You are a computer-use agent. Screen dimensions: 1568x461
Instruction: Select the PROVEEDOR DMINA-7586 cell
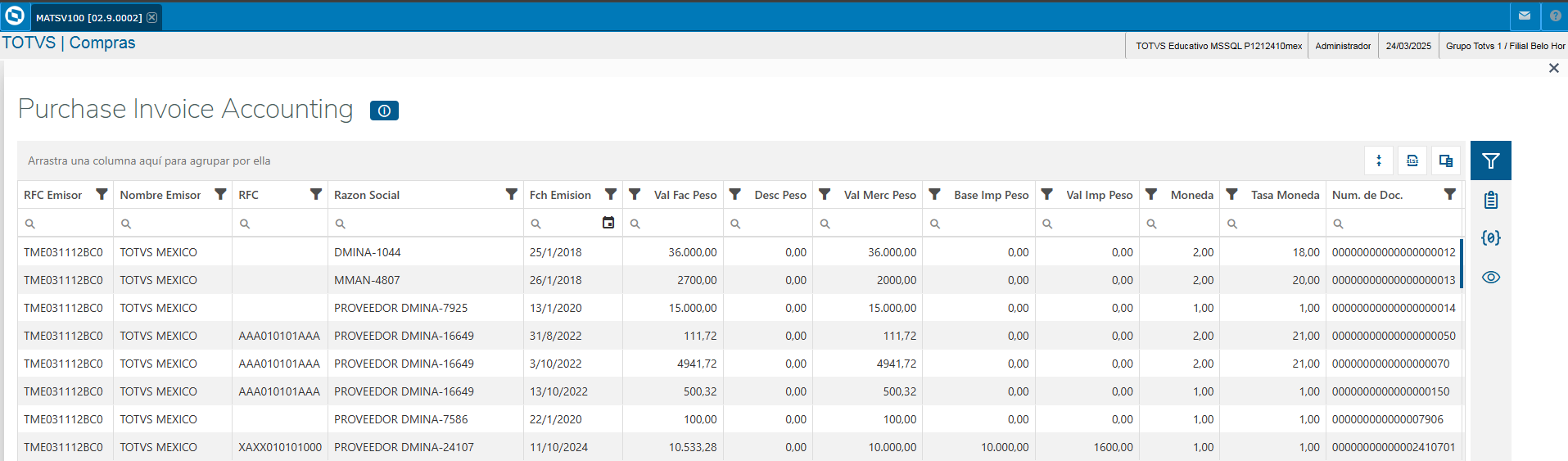click(426, 419)
